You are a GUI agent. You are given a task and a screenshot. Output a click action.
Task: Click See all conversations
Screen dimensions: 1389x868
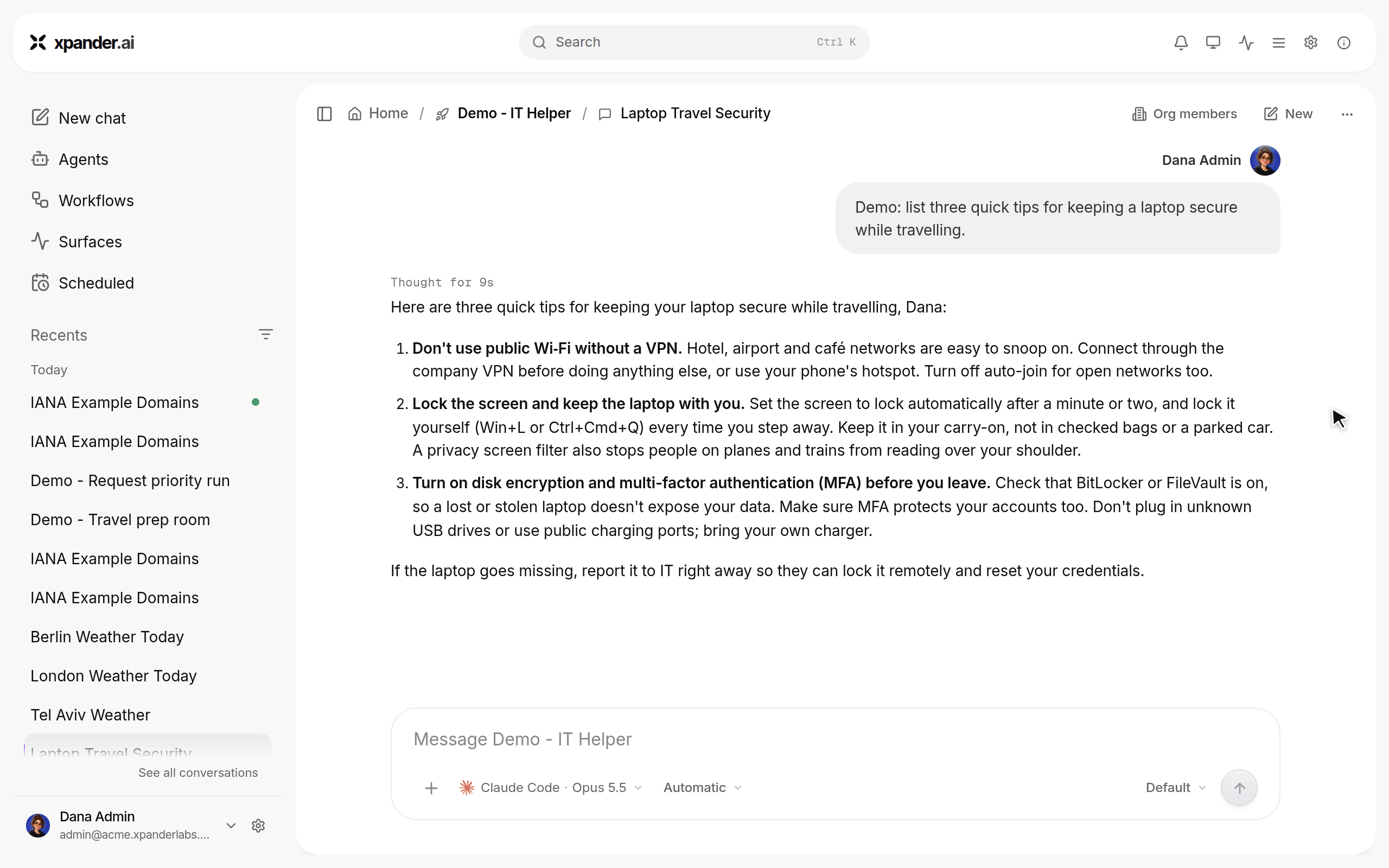coord(198,773)
